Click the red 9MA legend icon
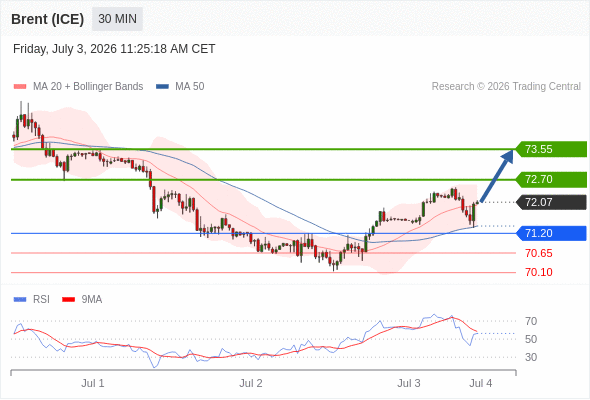The width and height of the screenshot is (590, 400). (x=68, y=300)
